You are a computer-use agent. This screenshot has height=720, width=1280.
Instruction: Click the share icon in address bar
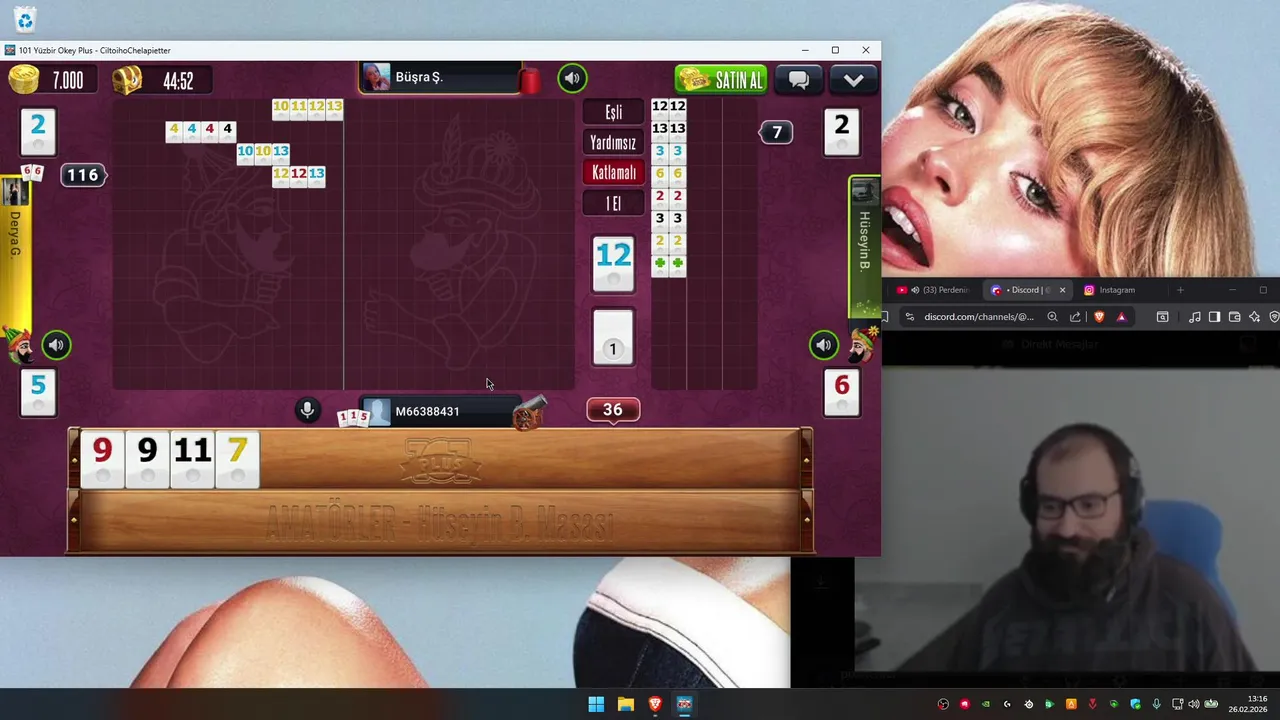(x=1075, y=317)
